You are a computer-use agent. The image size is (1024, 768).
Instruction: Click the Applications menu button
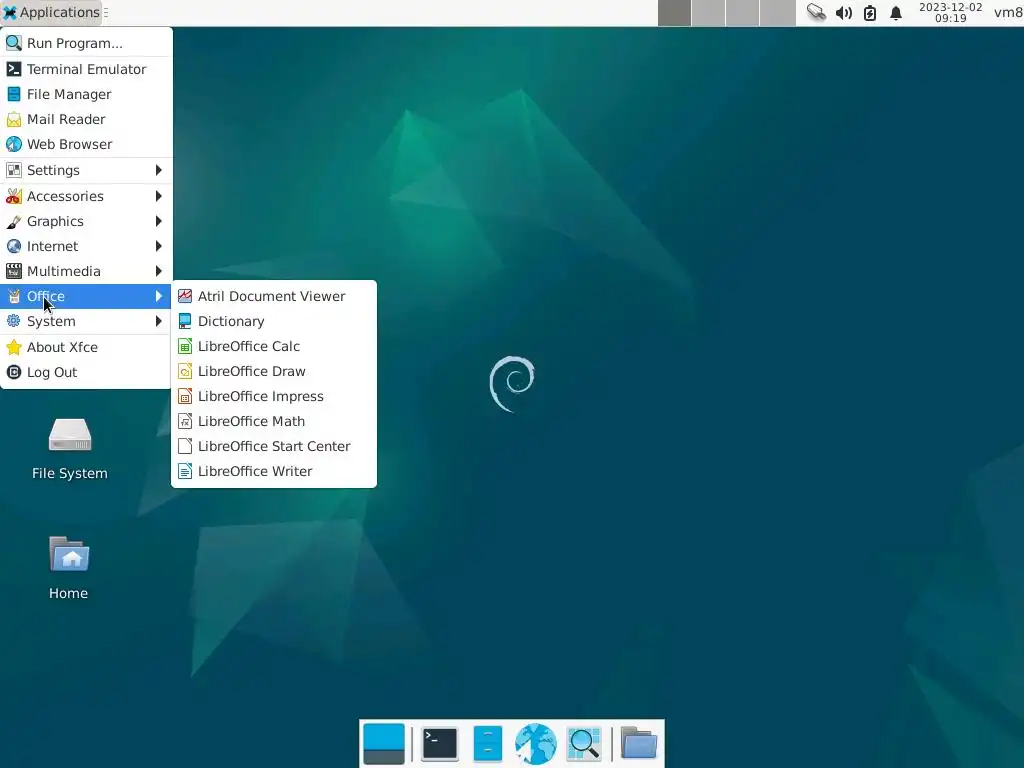(x=52, y=12)
